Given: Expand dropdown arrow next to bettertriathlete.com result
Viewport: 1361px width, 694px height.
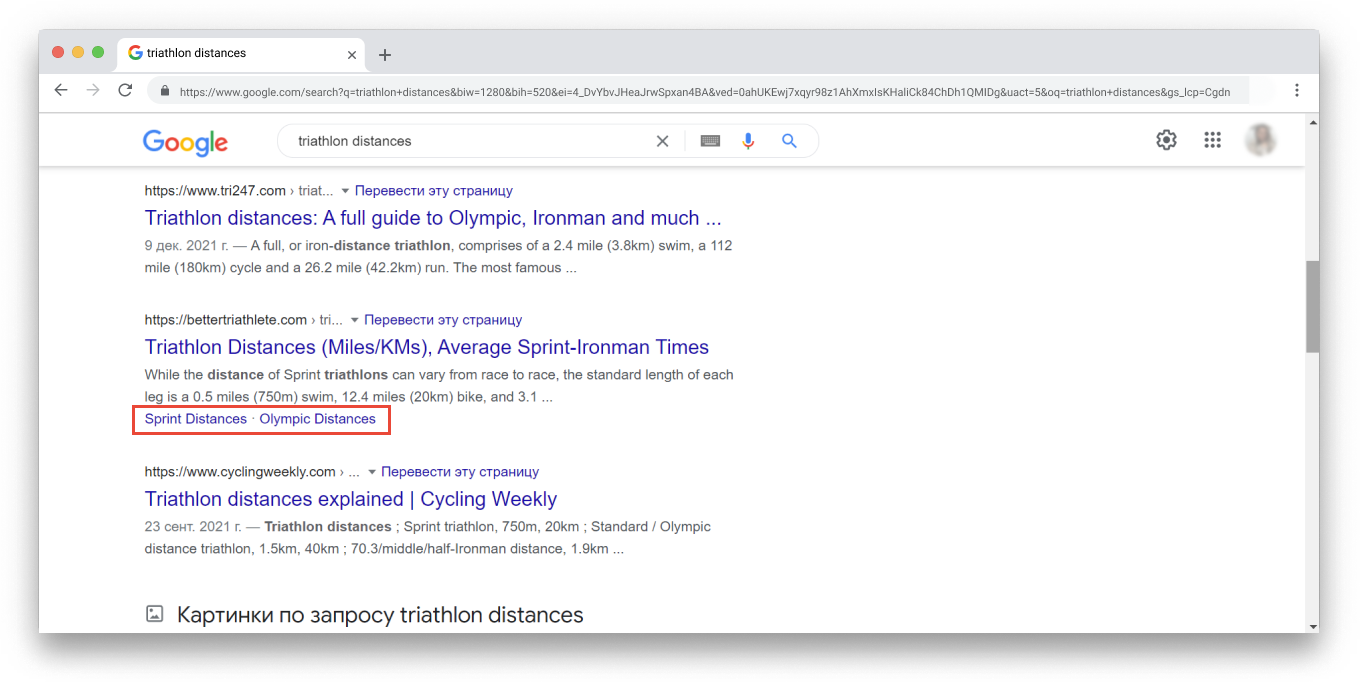Looking at the screenshot, I should pos(354,320).
